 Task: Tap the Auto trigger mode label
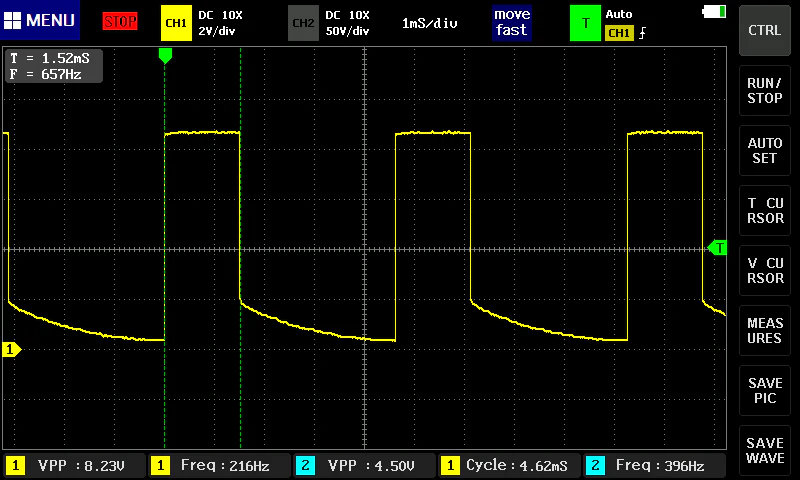click(619, 14)
